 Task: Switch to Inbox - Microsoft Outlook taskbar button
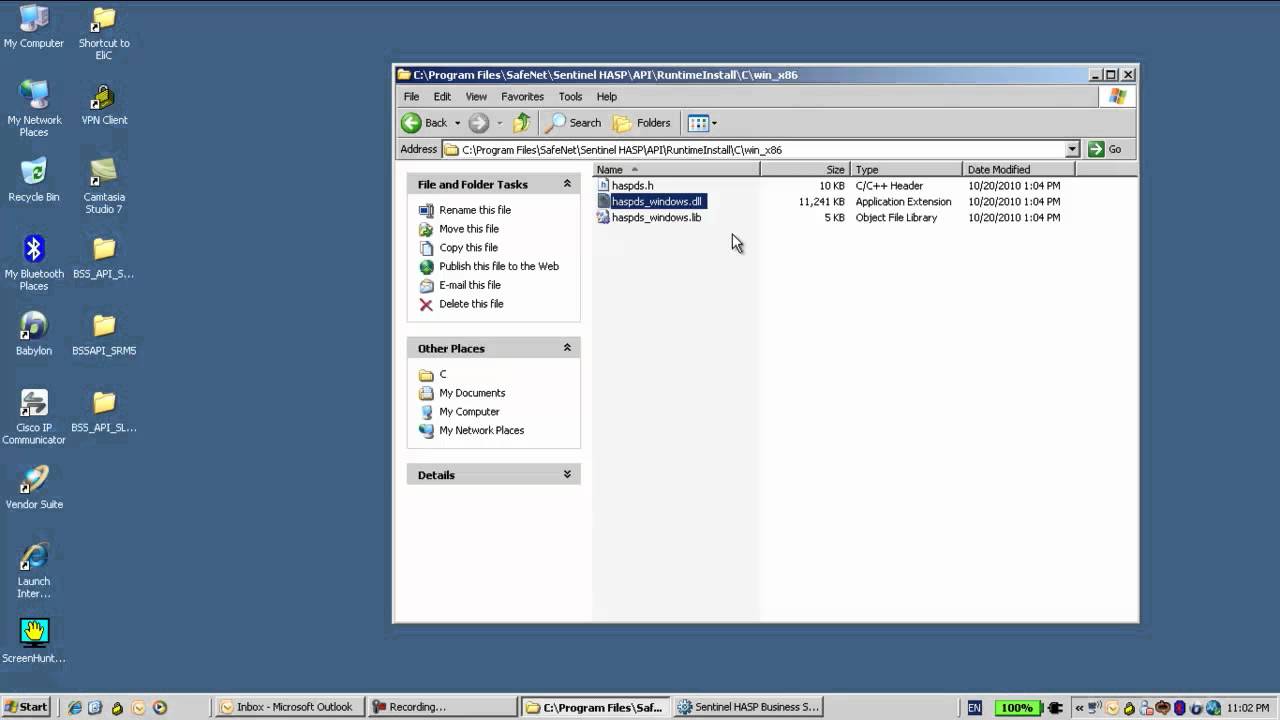tap(287, 707)
